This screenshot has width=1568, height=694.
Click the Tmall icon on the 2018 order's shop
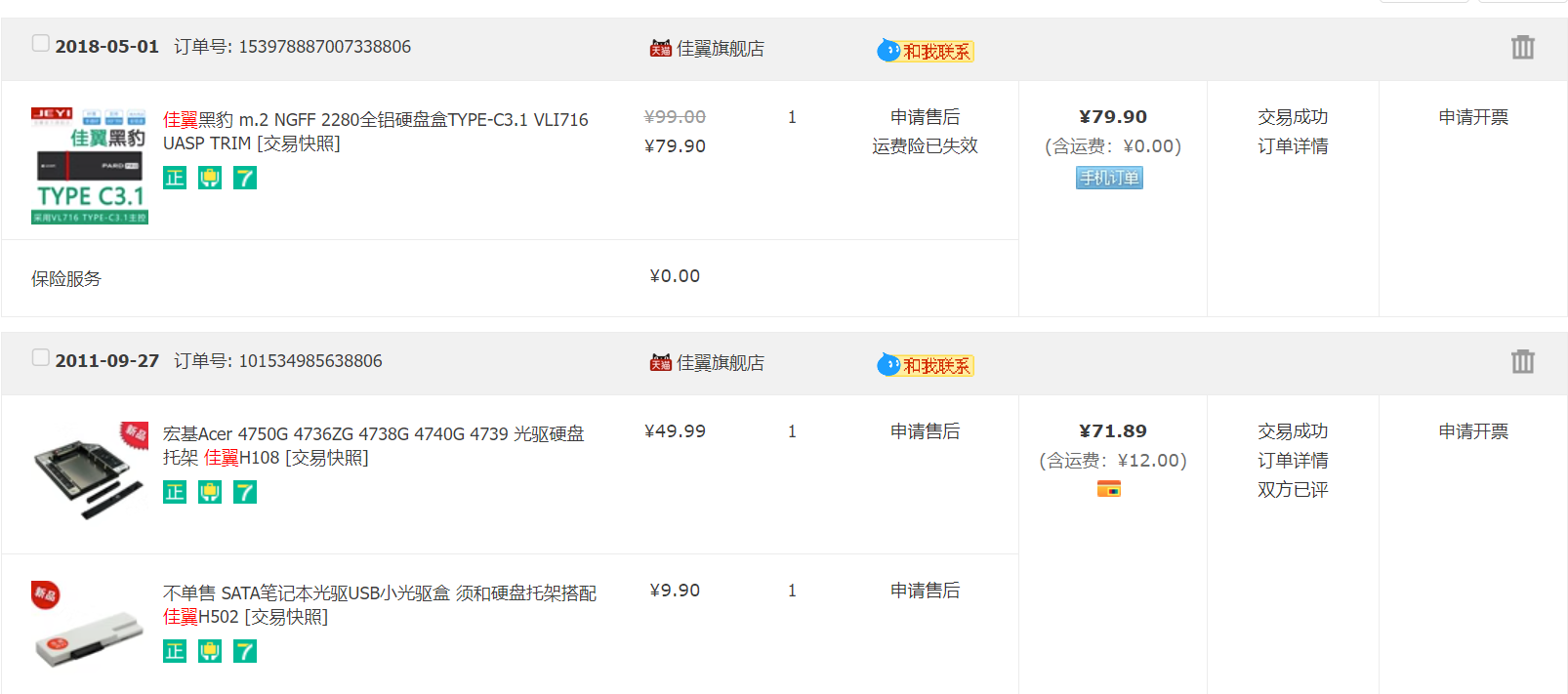point(661,48)
